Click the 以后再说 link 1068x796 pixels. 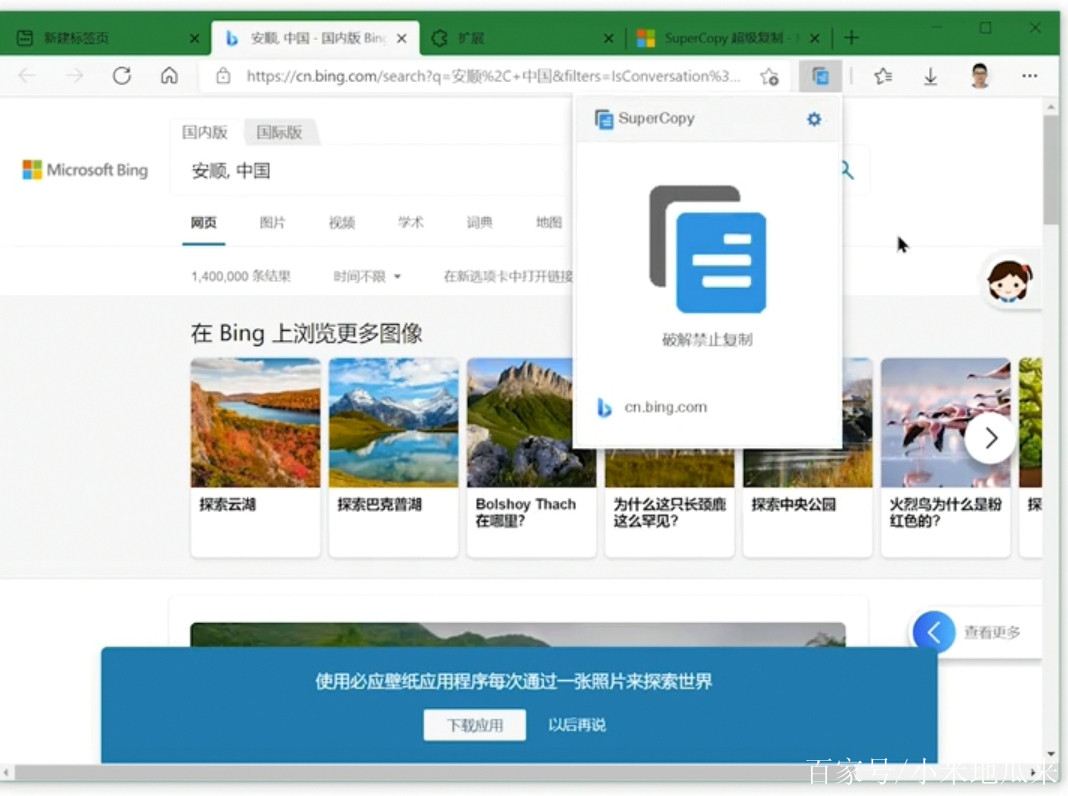pos(577,725)
